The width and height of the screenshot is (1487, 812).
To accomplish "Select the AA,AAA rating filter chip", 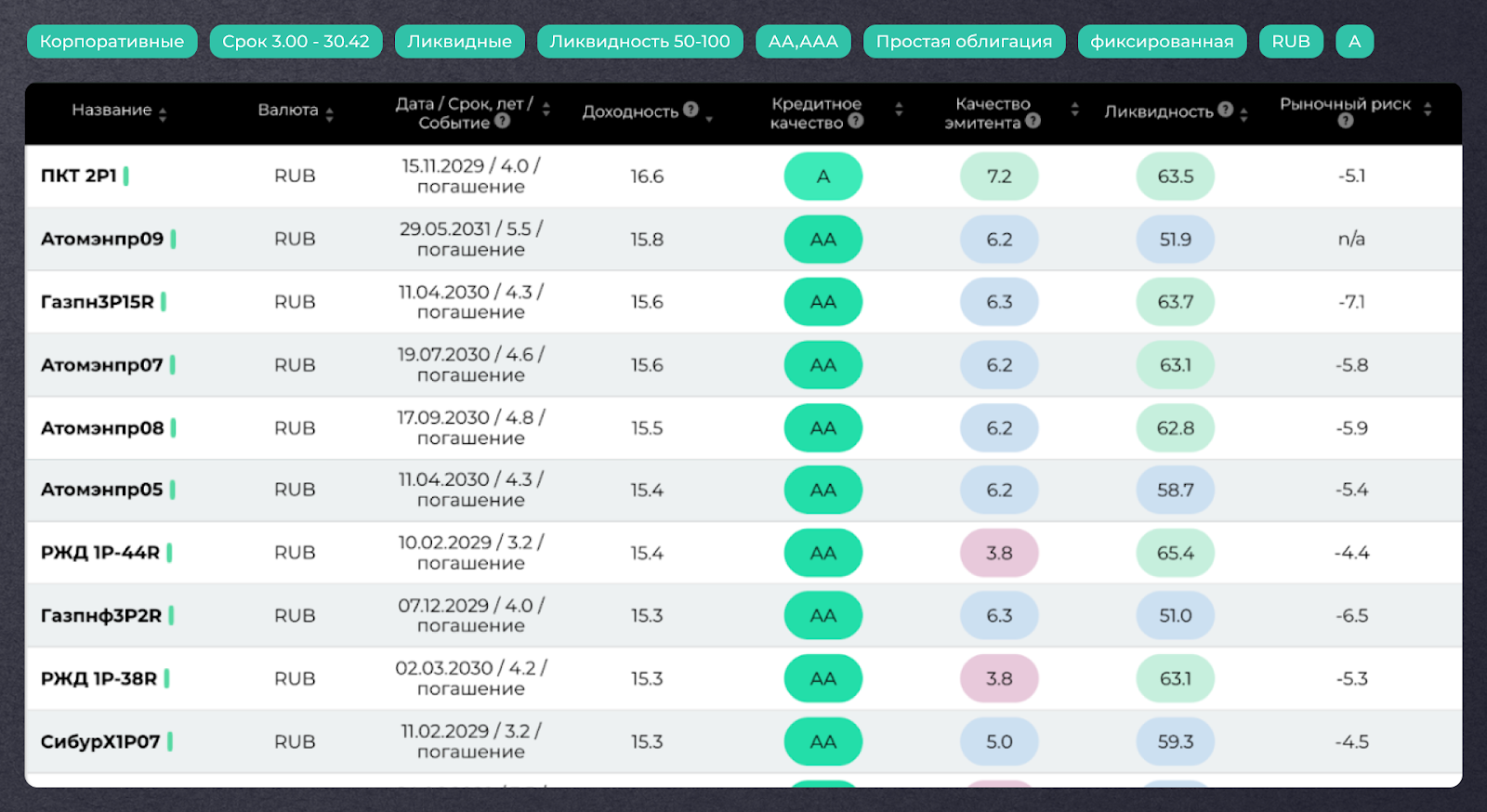I will (803, 42).
